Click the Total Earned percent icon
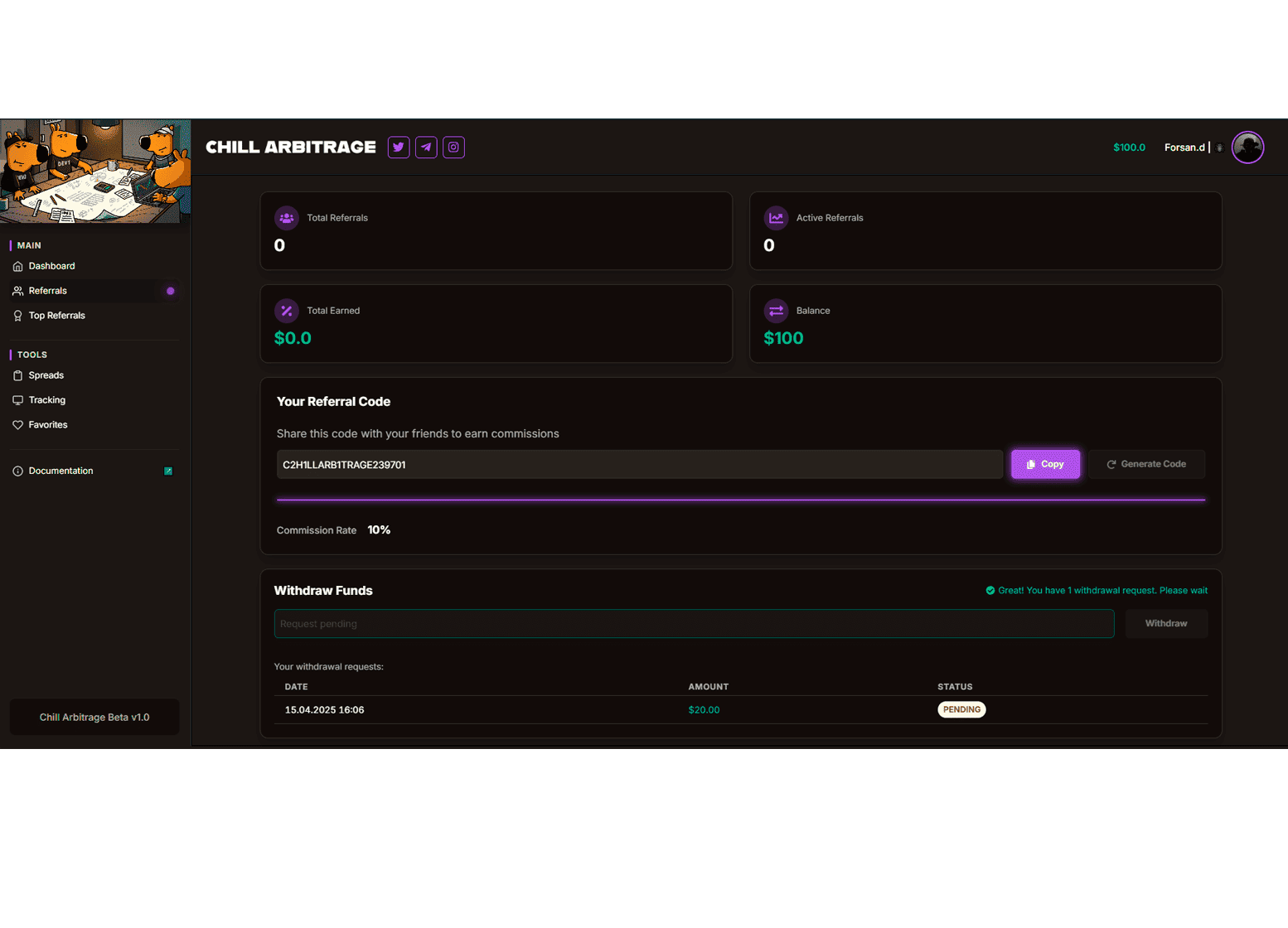This screenshot has width=1288, height=928. 287,311
